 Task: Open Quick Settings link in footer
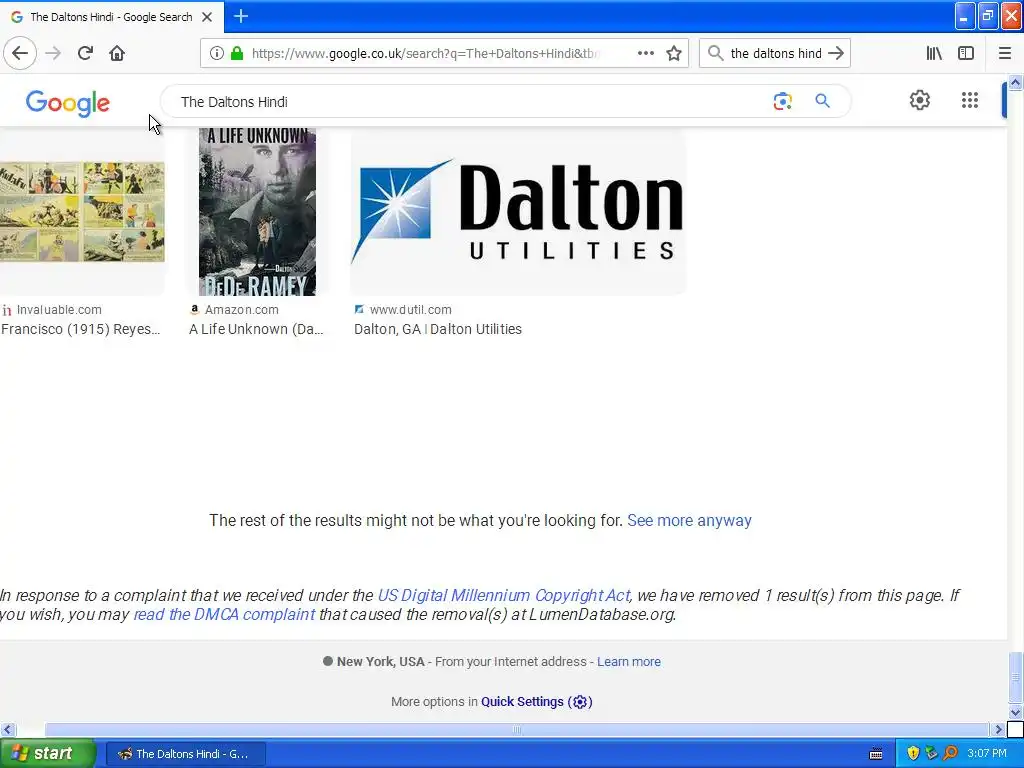click(537, 701)
